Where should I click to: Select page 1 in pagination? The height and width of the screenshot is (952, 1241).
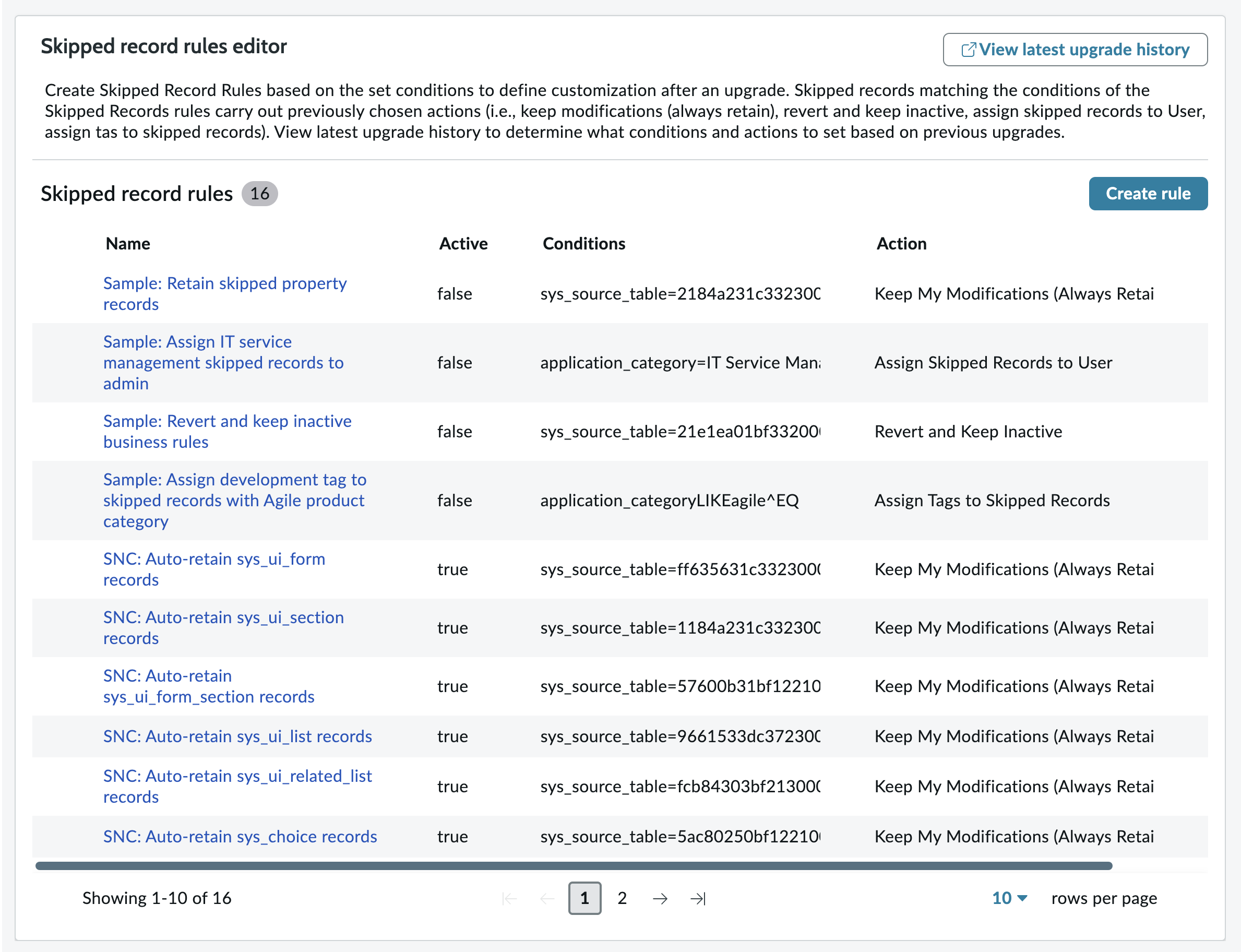point(584,898)
